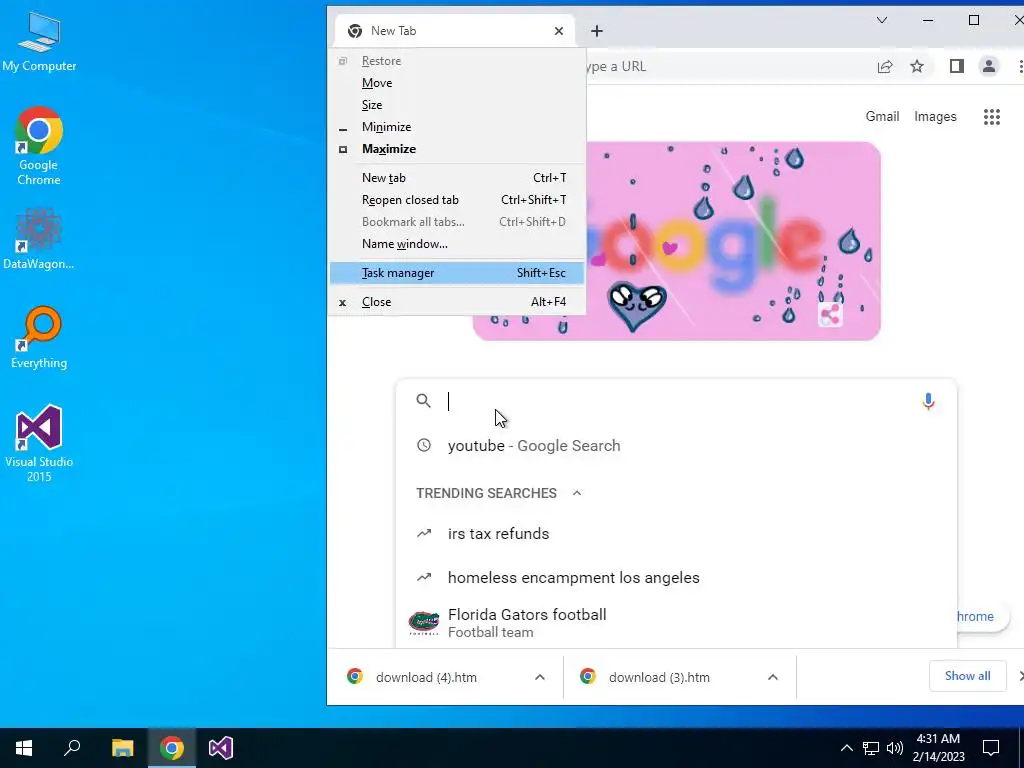Close the New Tab tab
The image size is (1024, 768).
pyautogui.click(x=558, y=31)
